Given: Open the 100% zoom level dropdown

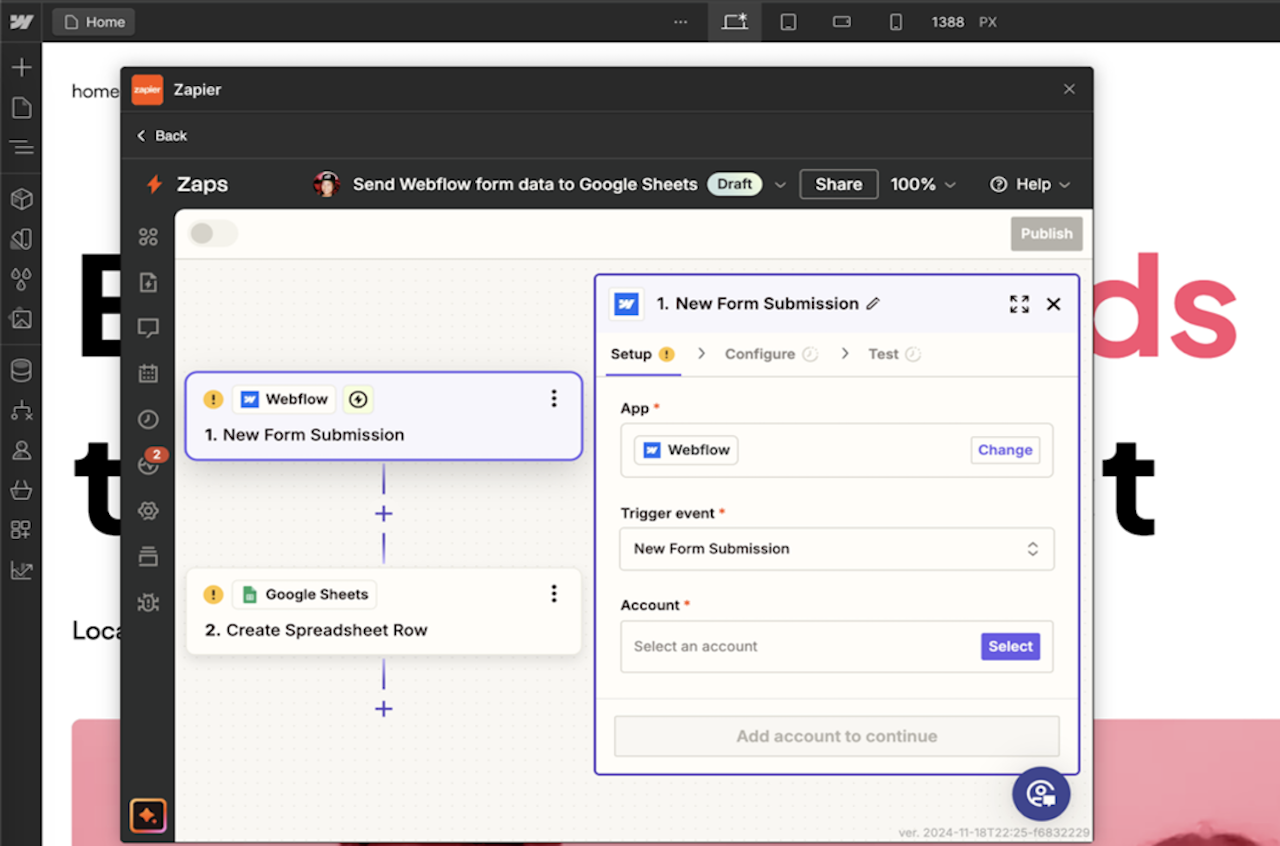Looking at the screenshot, I should (x=922, y=184).
